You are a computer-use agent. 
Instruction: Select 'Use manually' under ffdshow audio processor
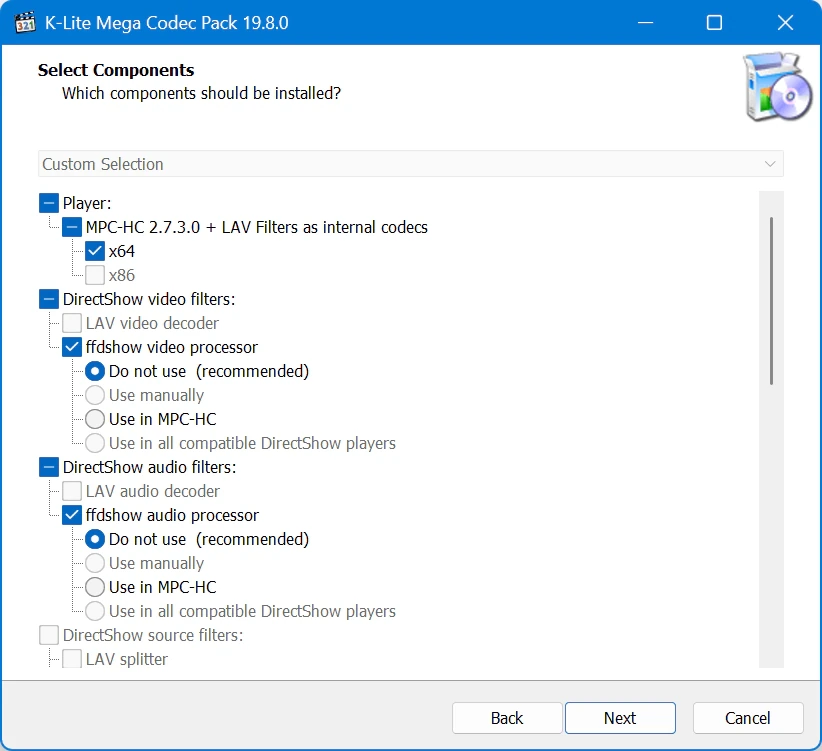pyautogui.click(x=95, y=563)
